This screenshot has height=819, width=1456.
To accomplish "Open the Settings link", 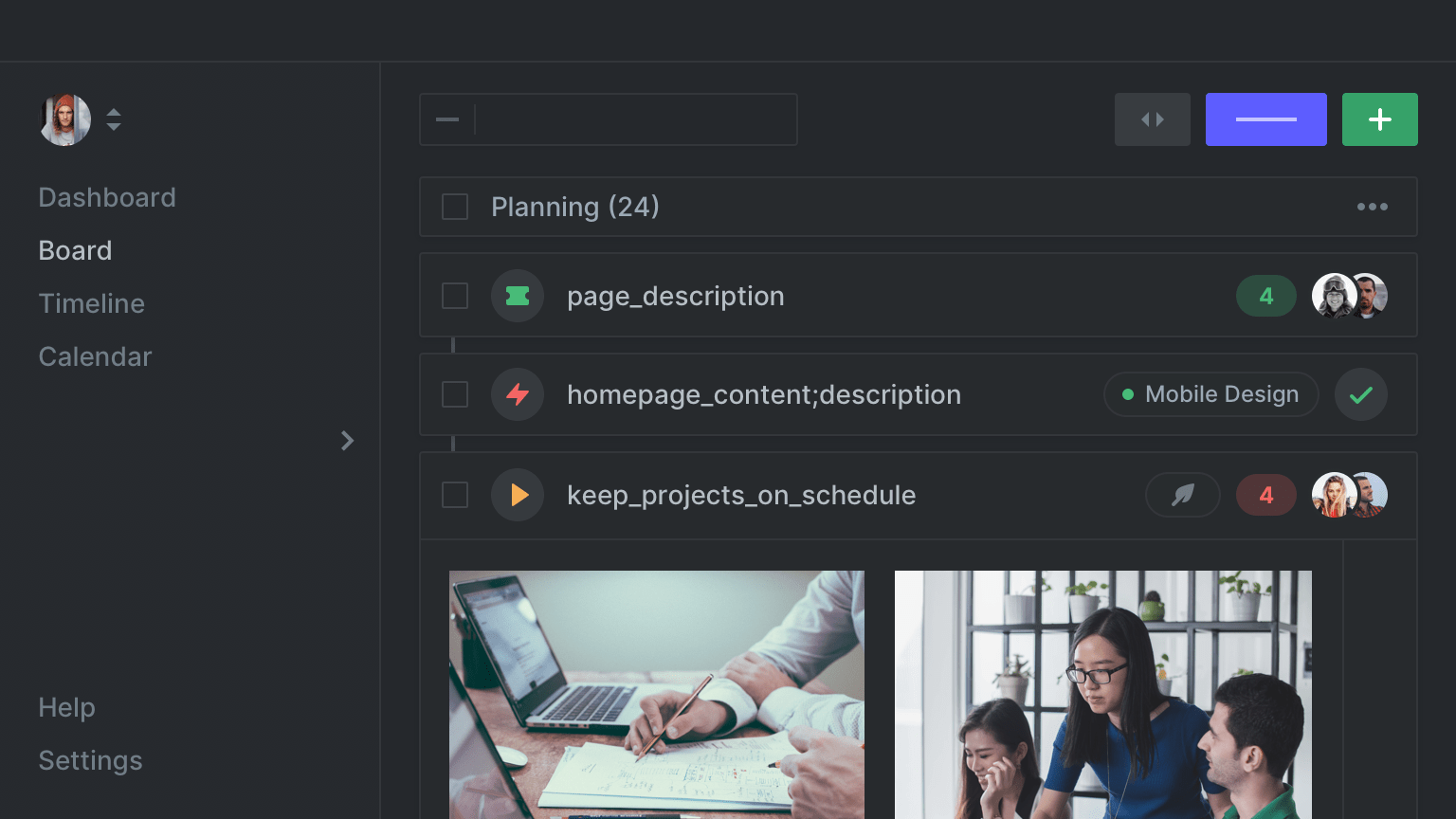I will pos(90,760).
